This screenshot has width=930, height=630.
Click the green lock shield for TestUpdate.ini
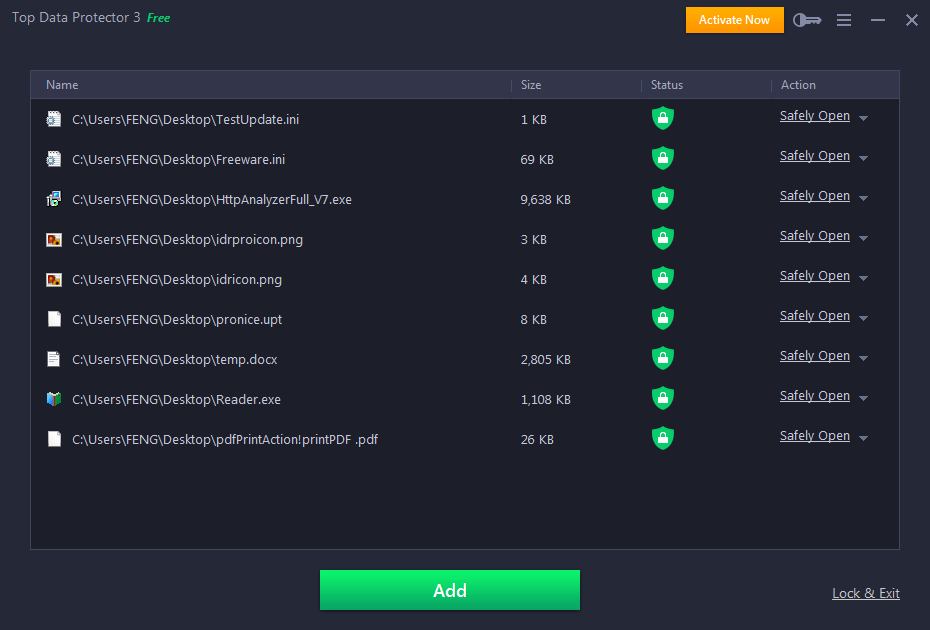(x=662, y=118)
